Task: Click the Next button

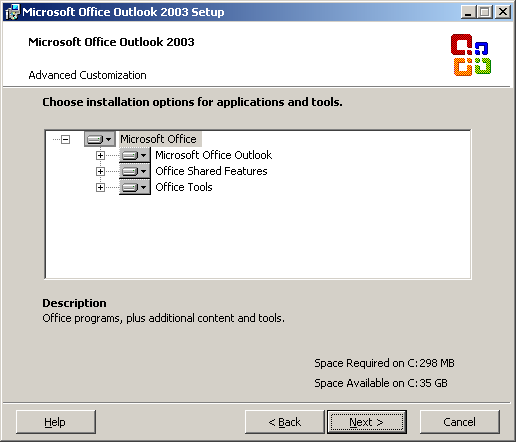Action: point(367,422)
